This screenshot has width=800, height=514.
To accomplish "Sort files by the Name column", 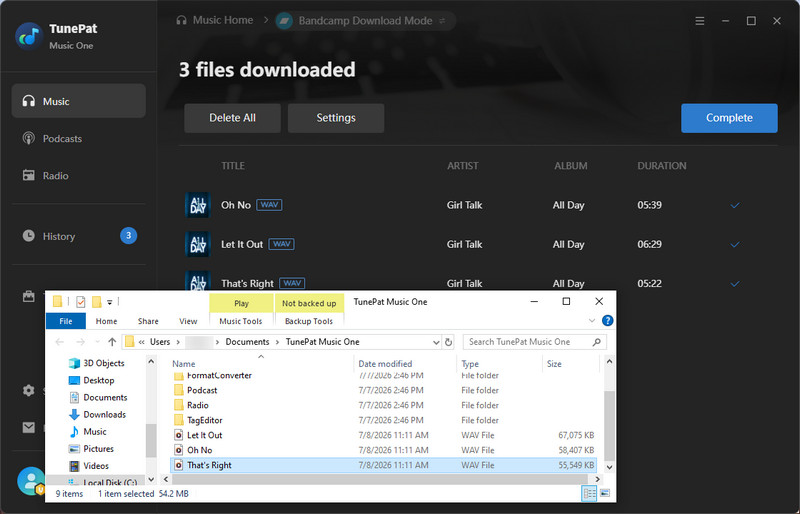I will click(x=184, y=364).
